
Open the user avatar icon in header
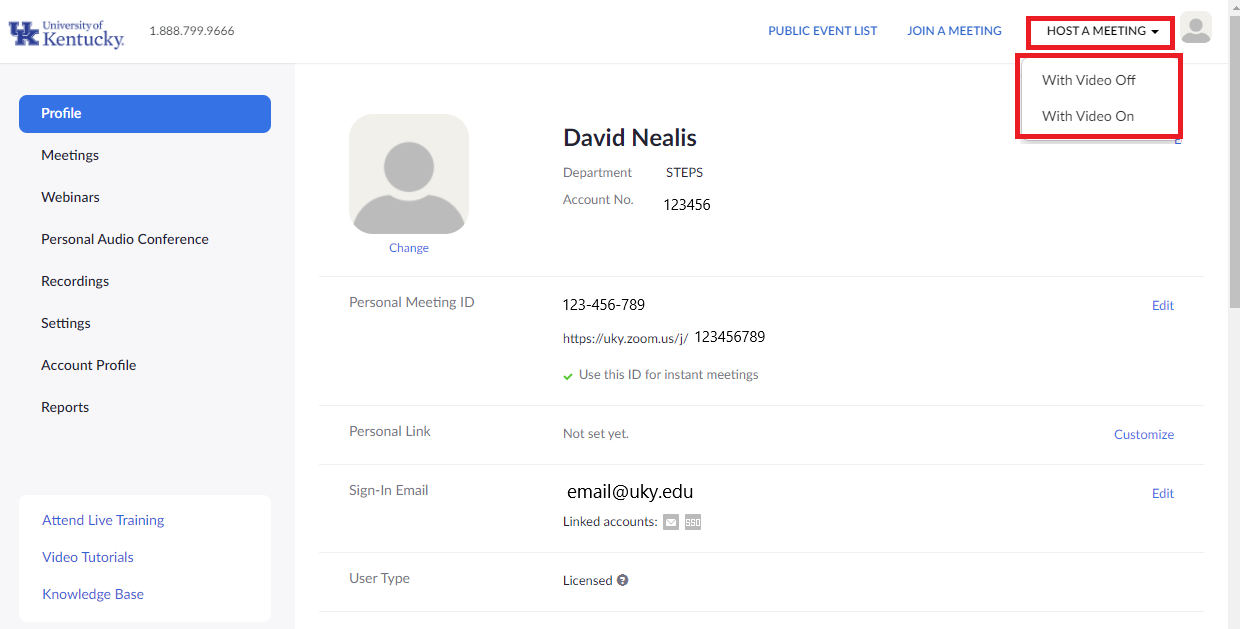tap(1196, 28)
